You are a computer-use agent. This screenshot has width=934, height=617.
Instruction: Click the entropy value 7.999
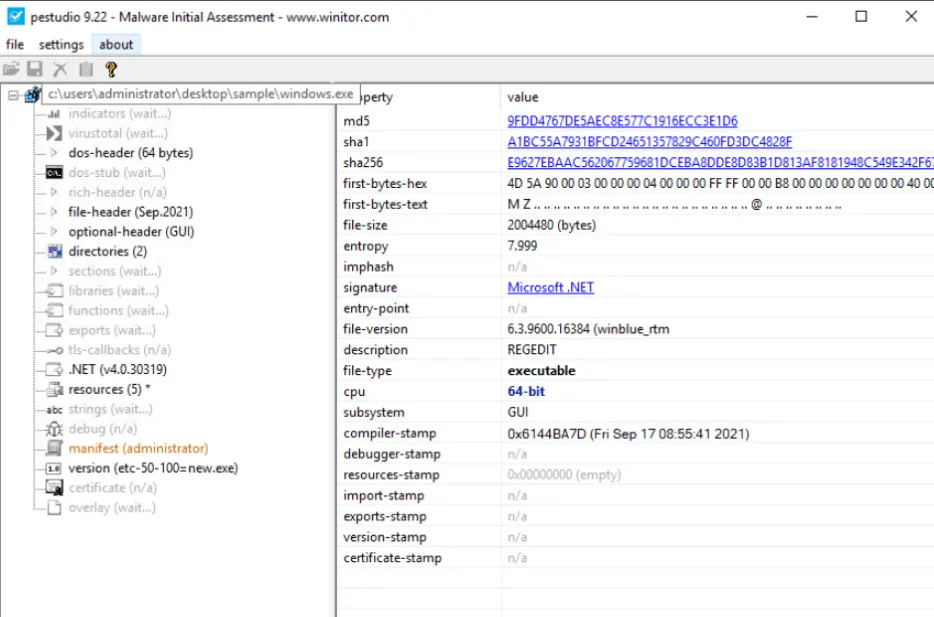(x=522, y=246)
